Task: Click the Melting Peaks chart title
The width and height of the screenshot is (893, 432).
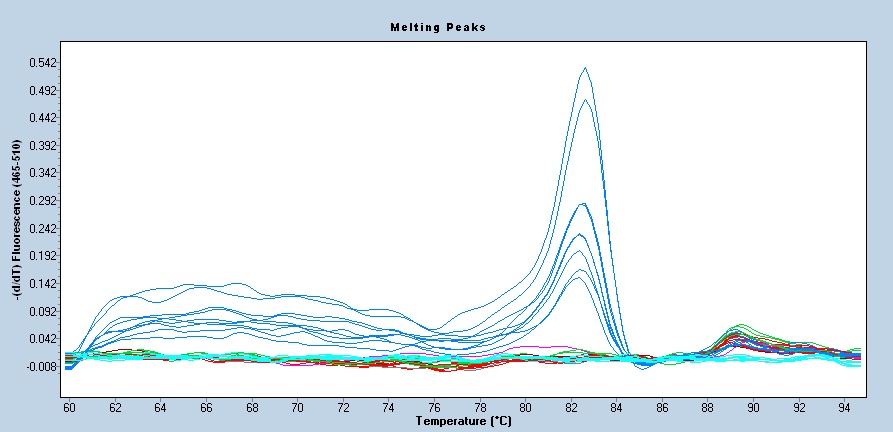Action: (x=437, y=27)
